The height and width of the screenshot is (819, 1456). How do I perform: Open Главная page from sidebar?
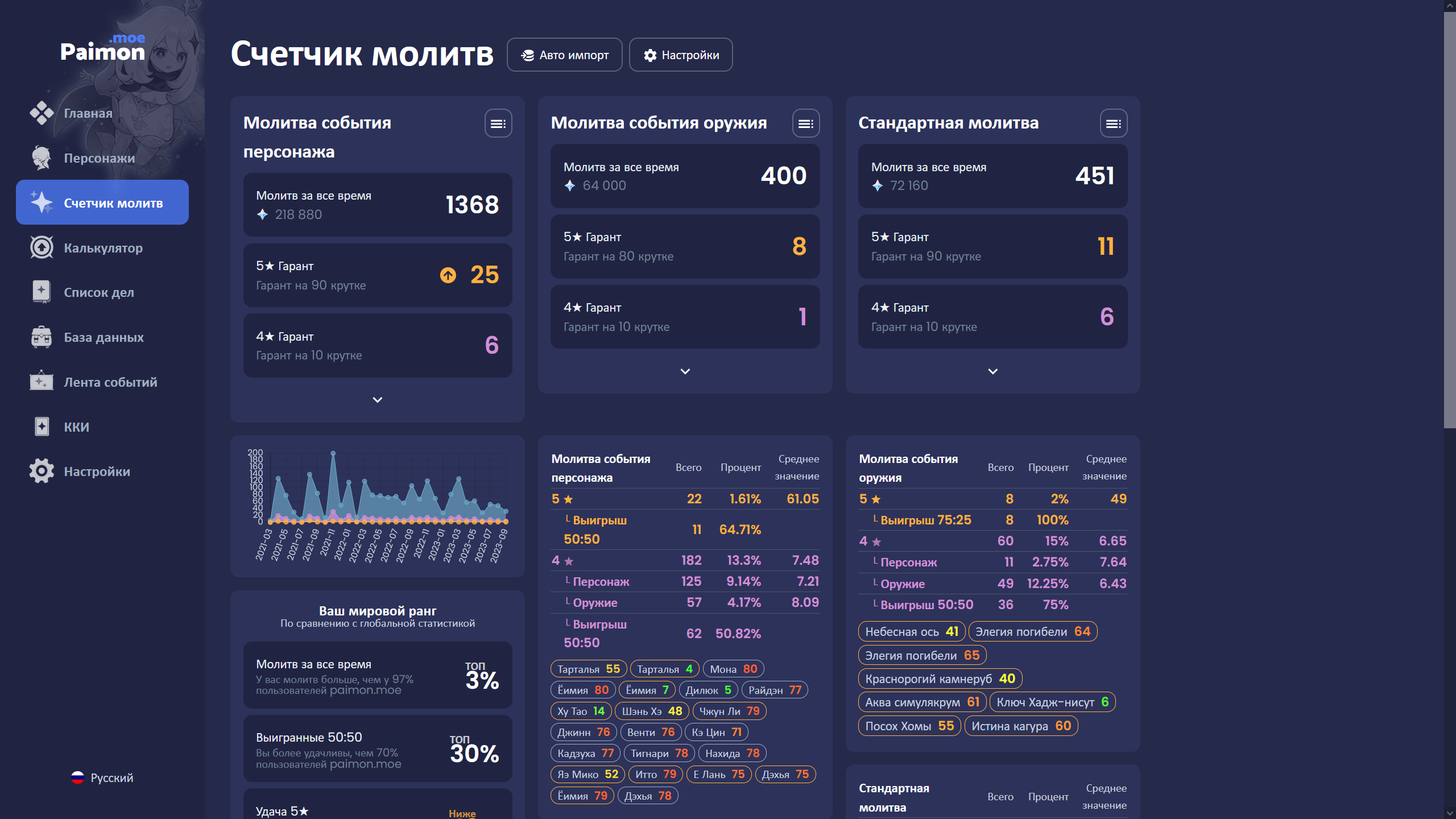88,113
